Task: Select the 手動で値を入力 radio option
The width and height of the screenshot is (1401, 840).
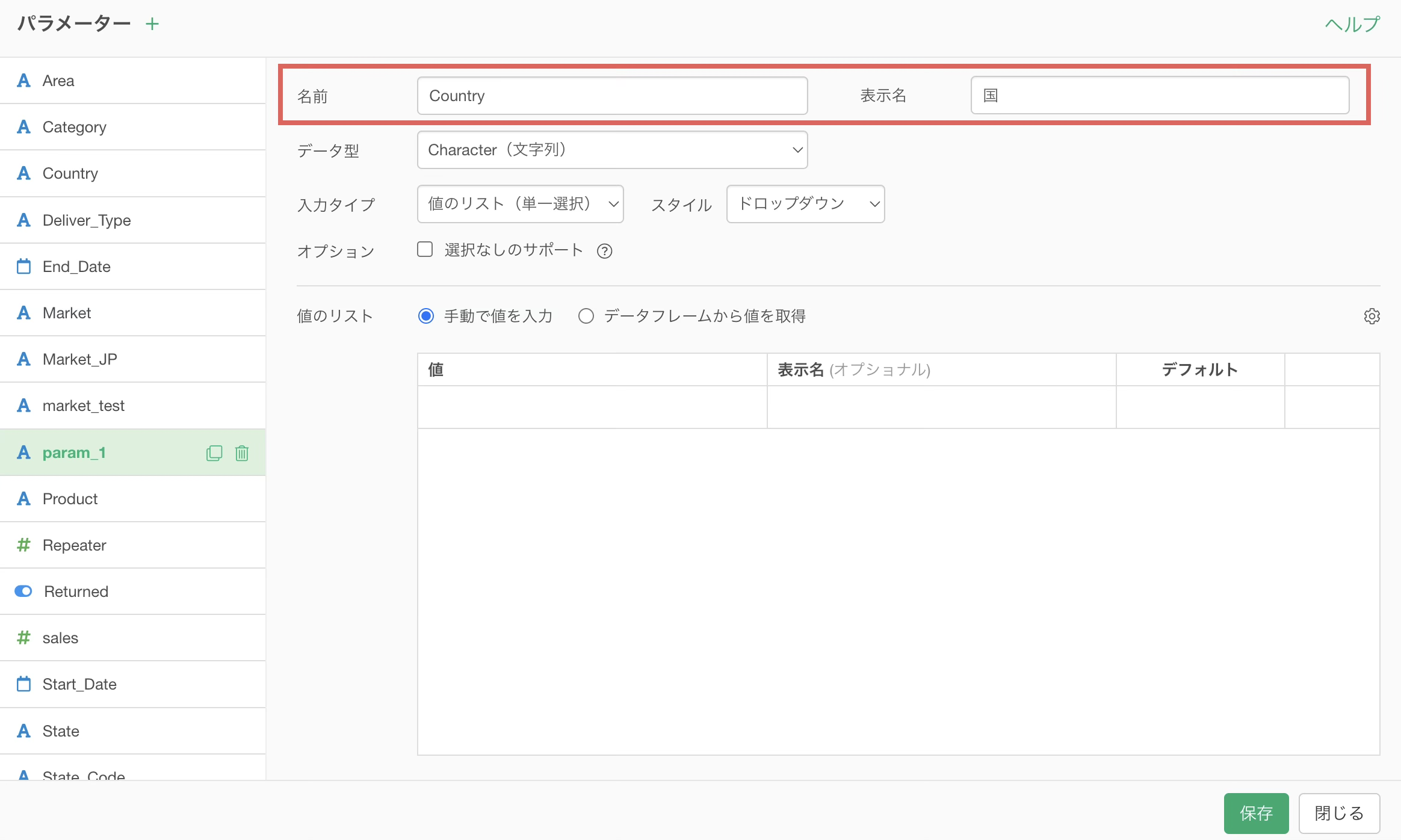Action: tap(426, 316)
